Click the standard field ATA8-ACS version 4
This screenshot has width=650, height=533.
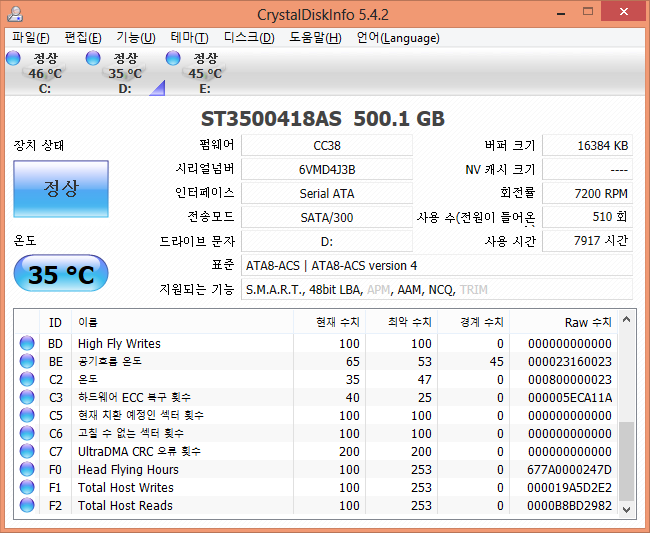pyautogui.click(x=437, y=265)
